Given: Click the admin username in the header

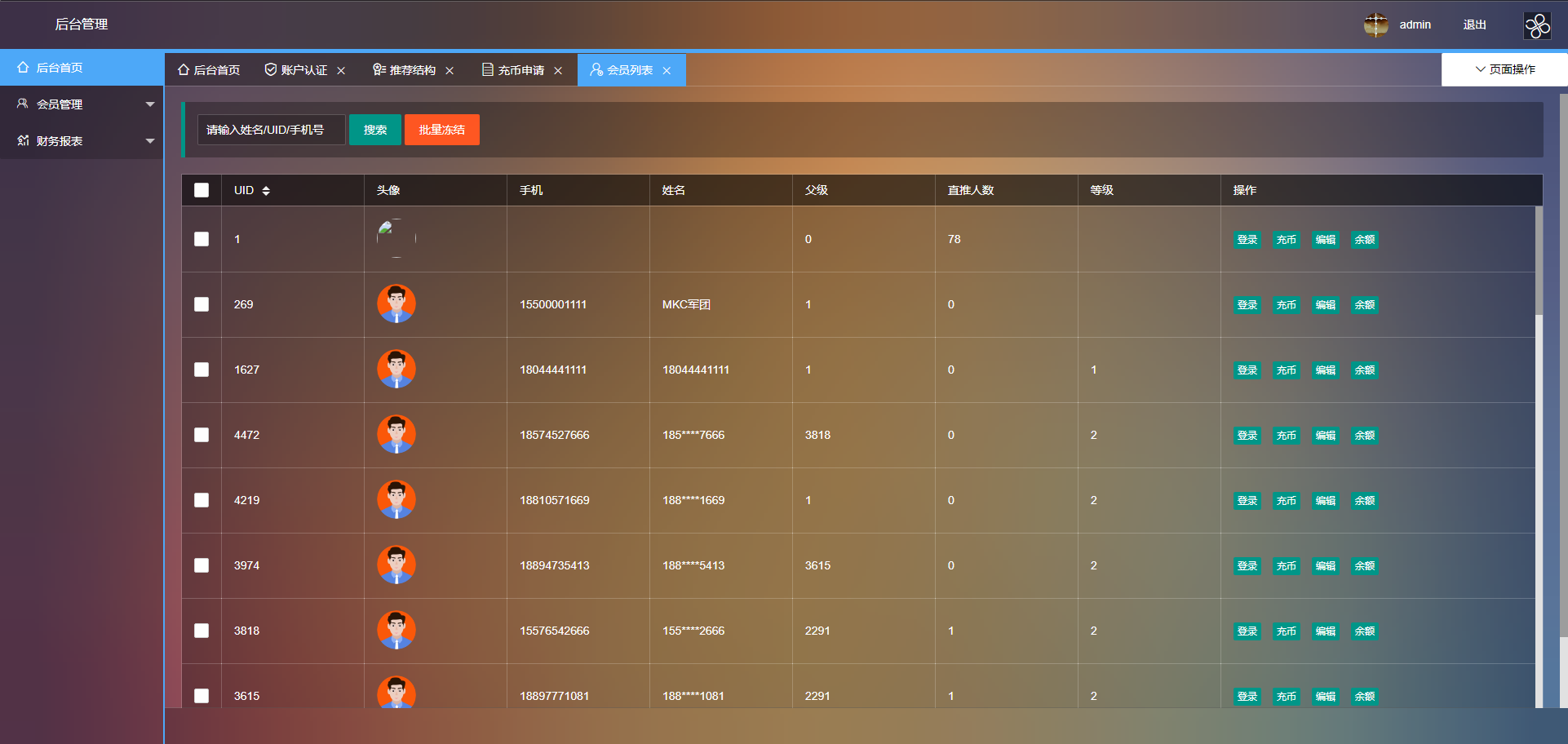Looking at the screenshot, I should [1415, 24].
